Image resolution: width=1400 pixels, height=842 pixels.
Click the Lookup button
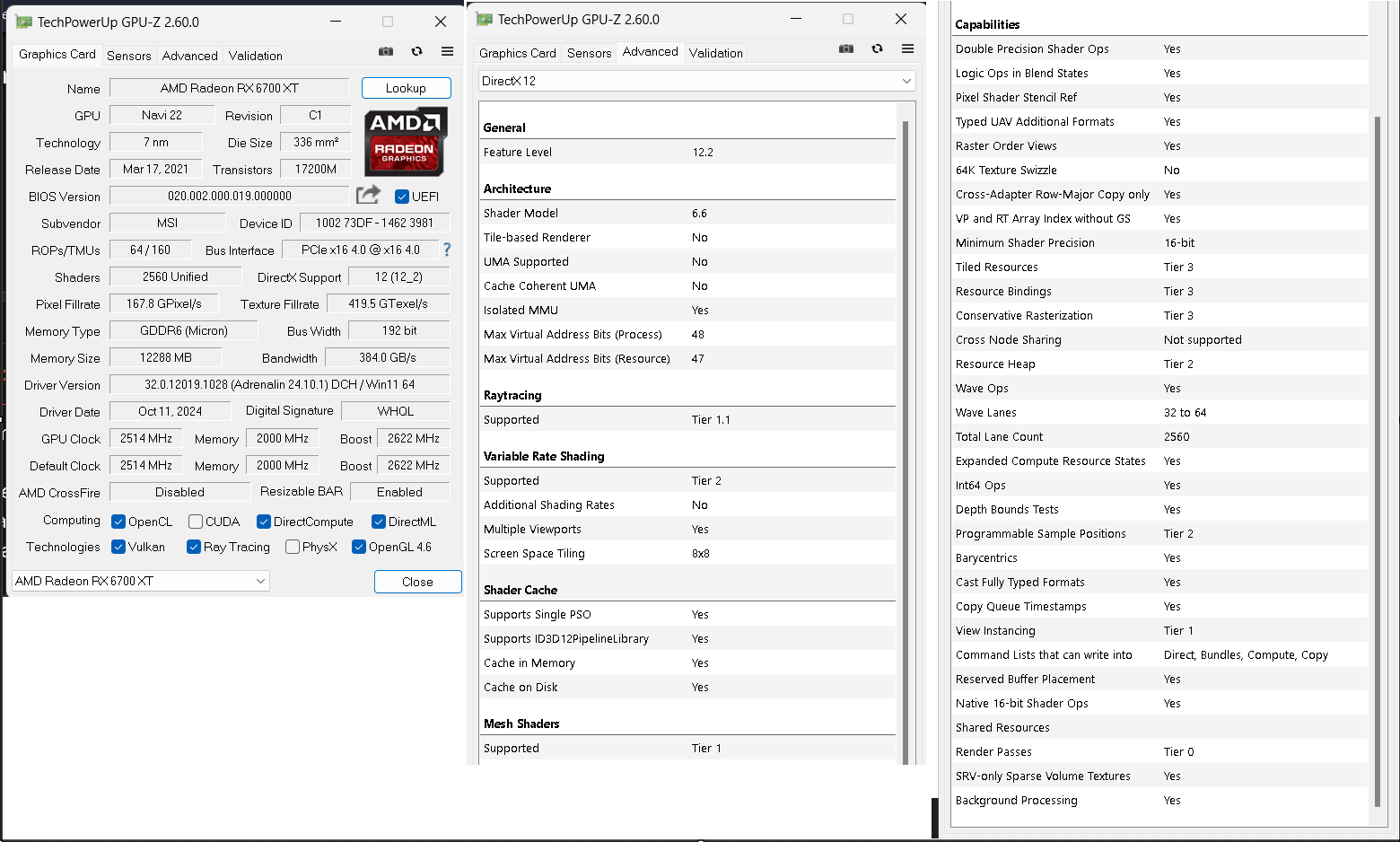pyautogui.click(x=406, y=88)
